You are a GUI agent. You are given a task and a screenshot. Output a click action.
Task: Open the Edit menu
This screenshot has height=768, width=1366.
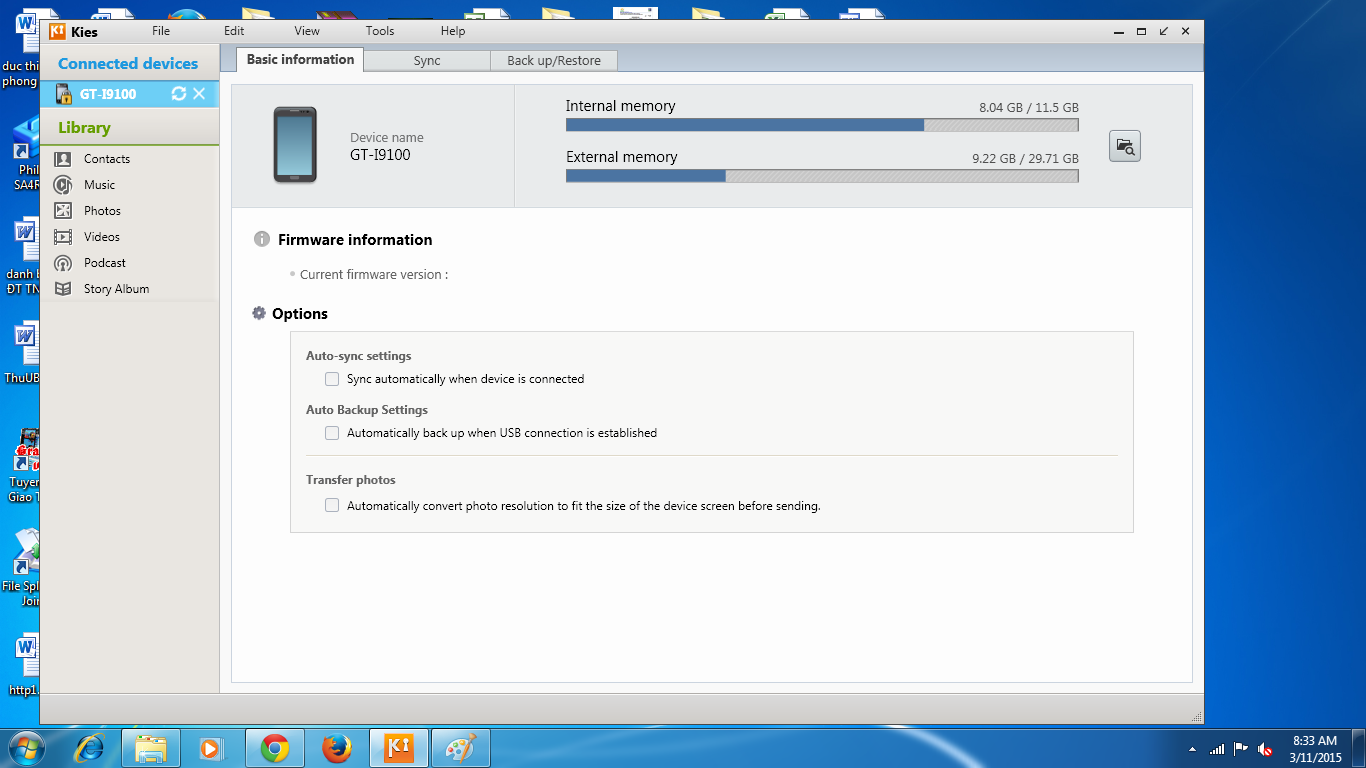click(234, 31)
